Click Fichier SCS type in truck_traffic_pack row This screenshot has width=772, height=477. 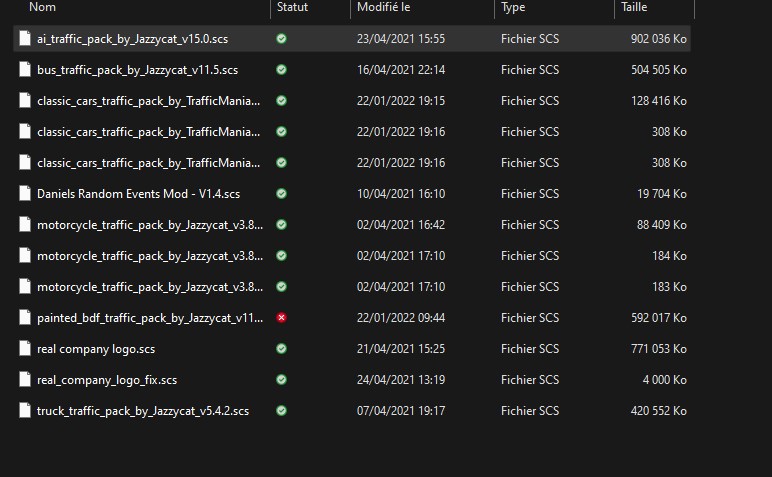[x=530, y=411]
